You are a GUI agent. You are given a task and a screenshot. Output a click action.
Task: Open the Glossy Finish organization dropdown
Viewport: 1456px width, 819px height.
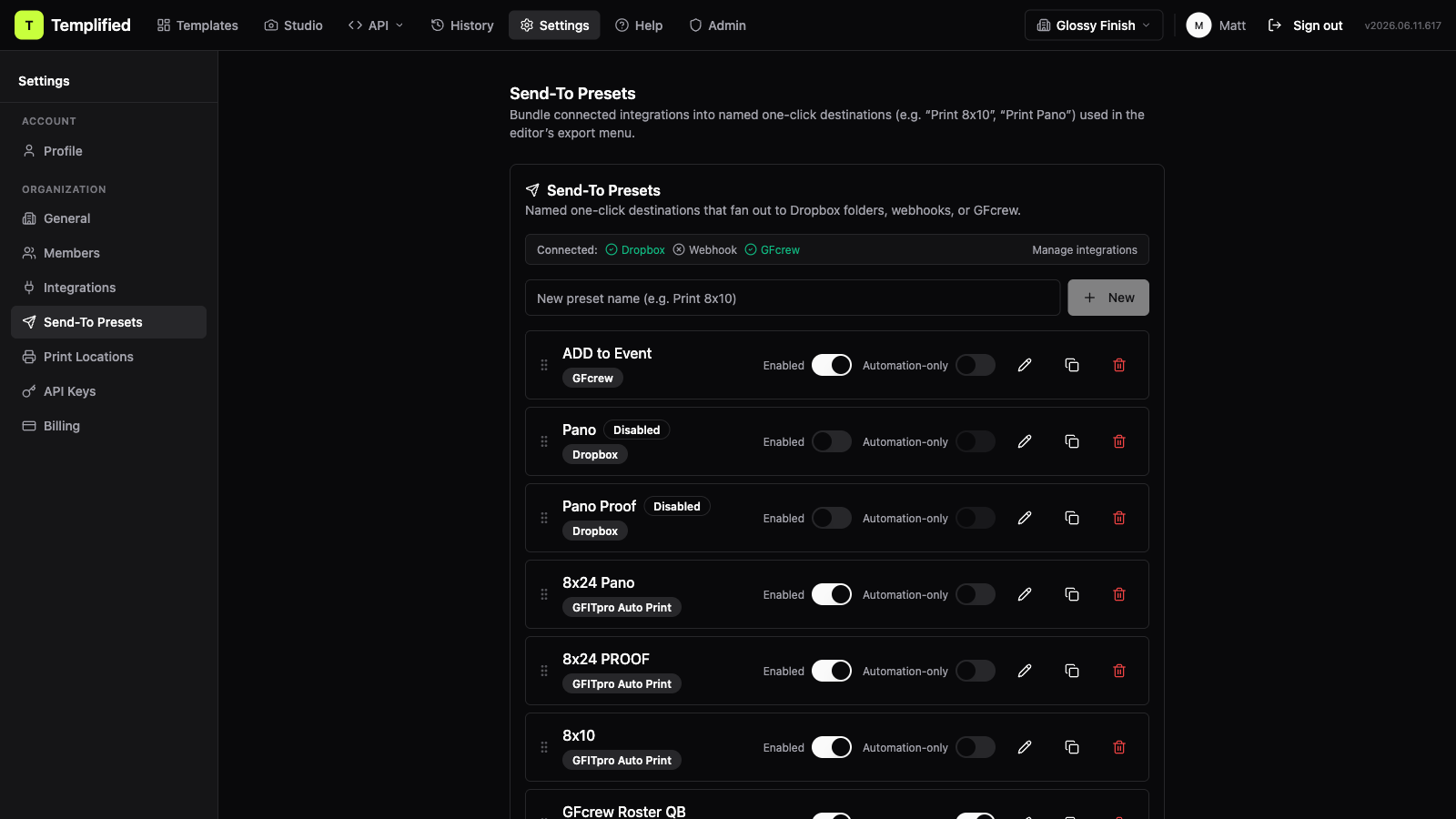tap(1094, 25)
